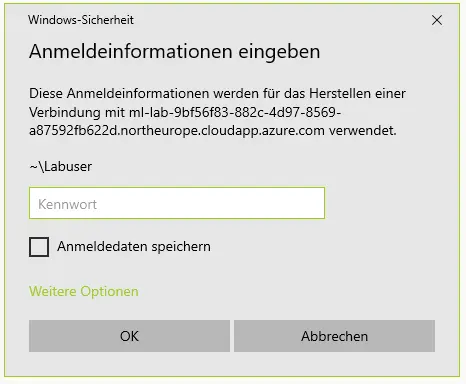Screen dimensions: 466x384
Task: Focus the Kennwort password field
Action: 177,203
